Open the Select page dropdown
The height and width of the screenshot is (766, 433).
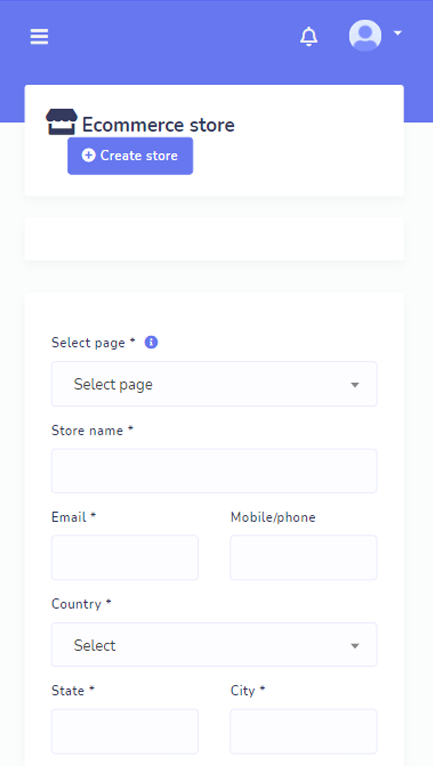(214, 384)
